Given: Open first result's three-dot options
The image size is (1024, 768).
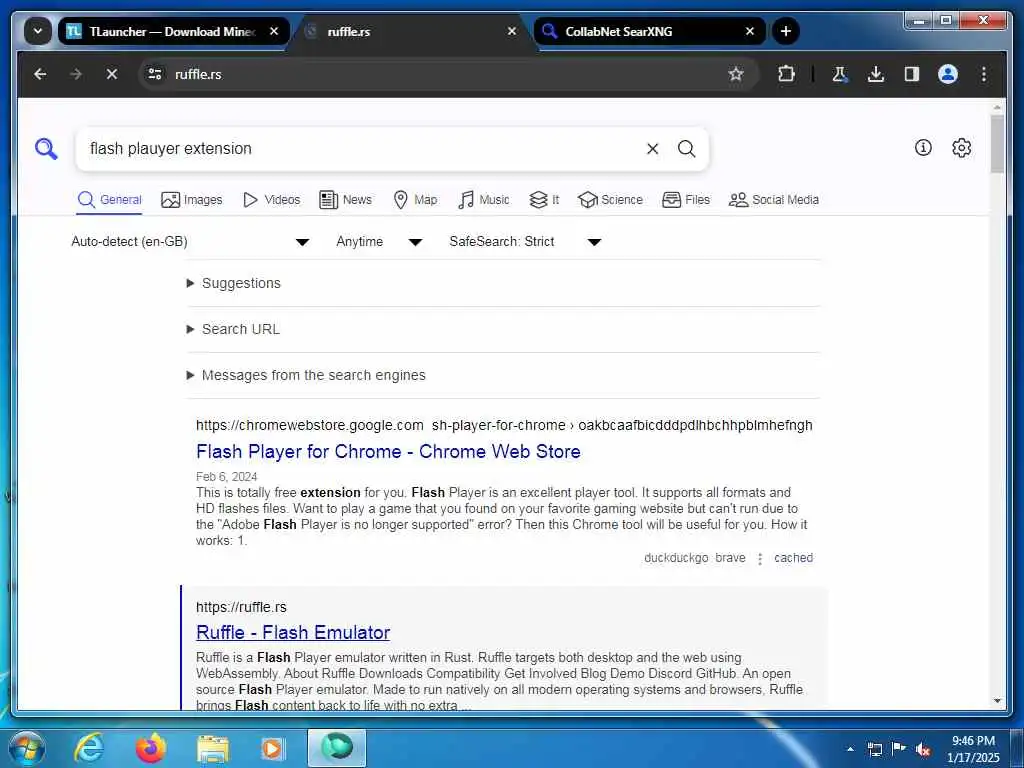Looking at the screenshot, I should tap(760, 559).
